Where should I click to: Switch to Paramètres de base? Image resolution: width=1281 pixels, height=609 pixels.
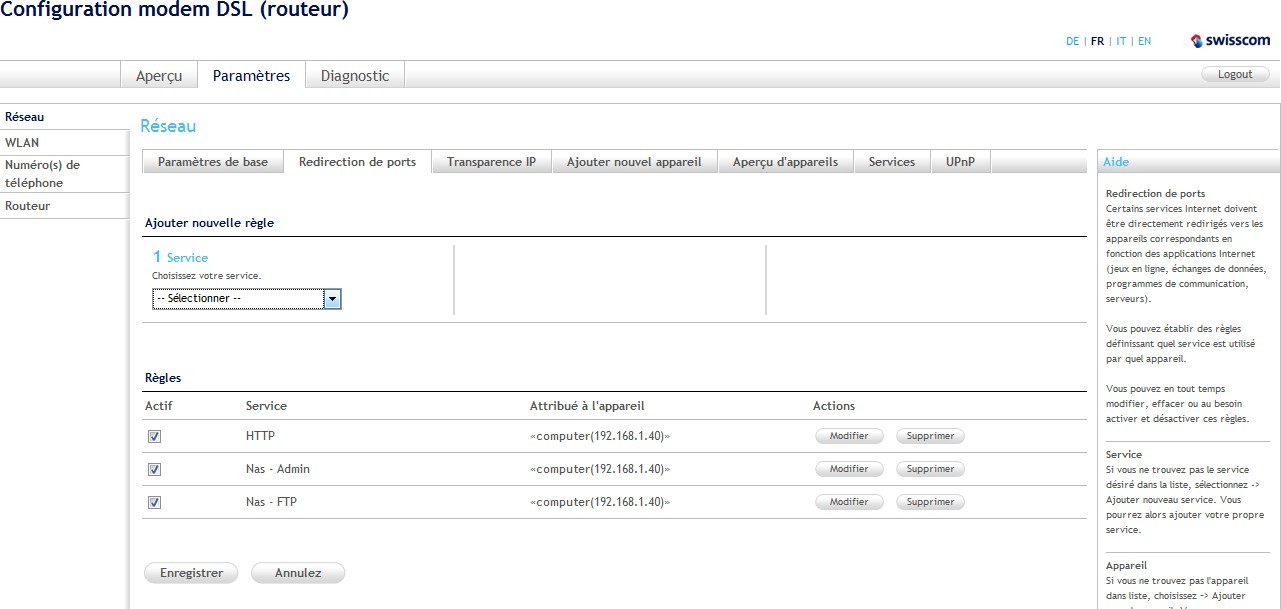coord(212,161)
